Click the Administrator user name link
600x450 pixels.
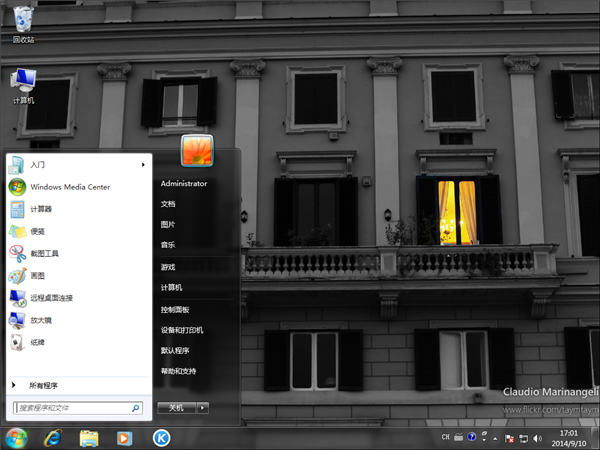point(184,183)
